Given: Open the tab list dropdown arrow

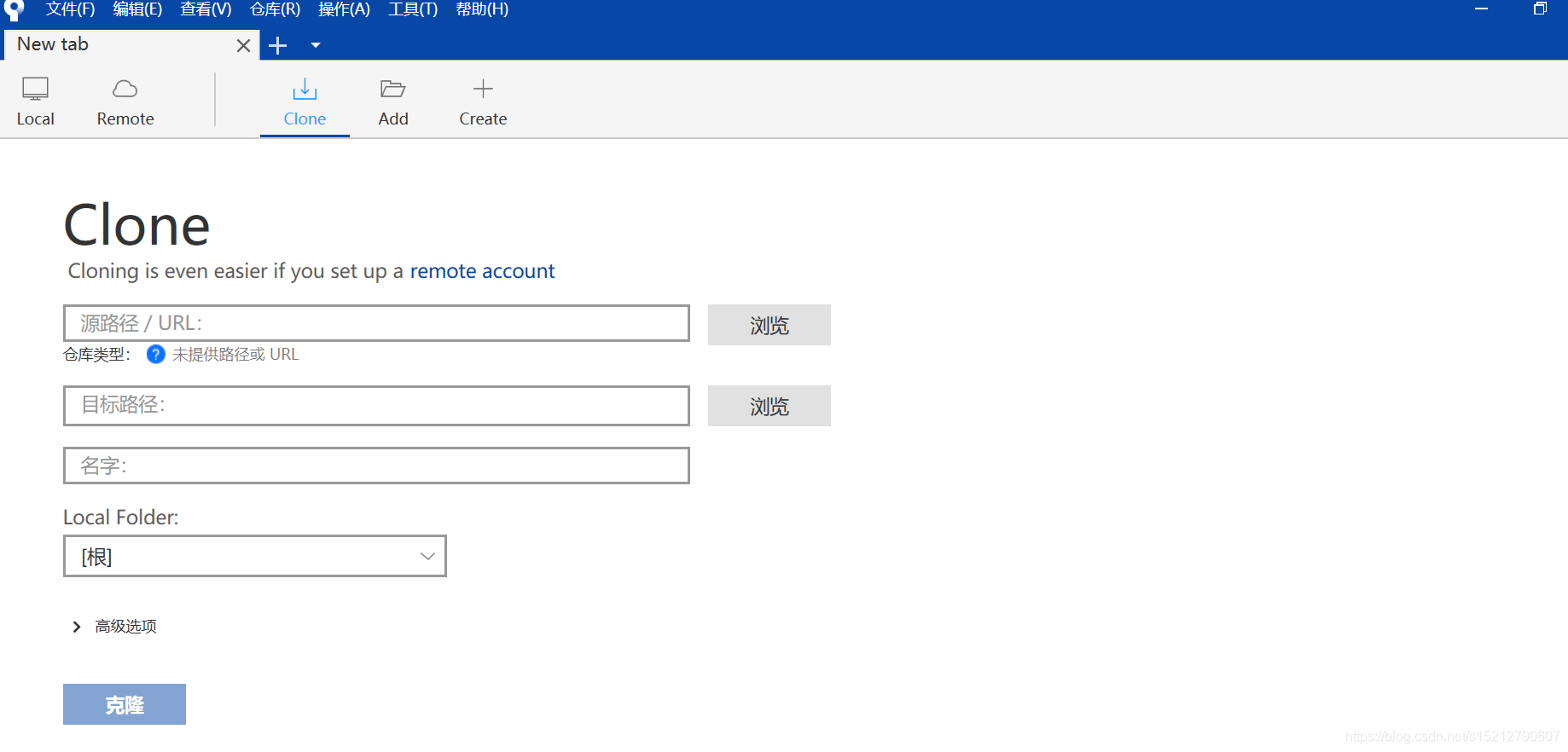Looking at the screenshot, I should (316, 45).
